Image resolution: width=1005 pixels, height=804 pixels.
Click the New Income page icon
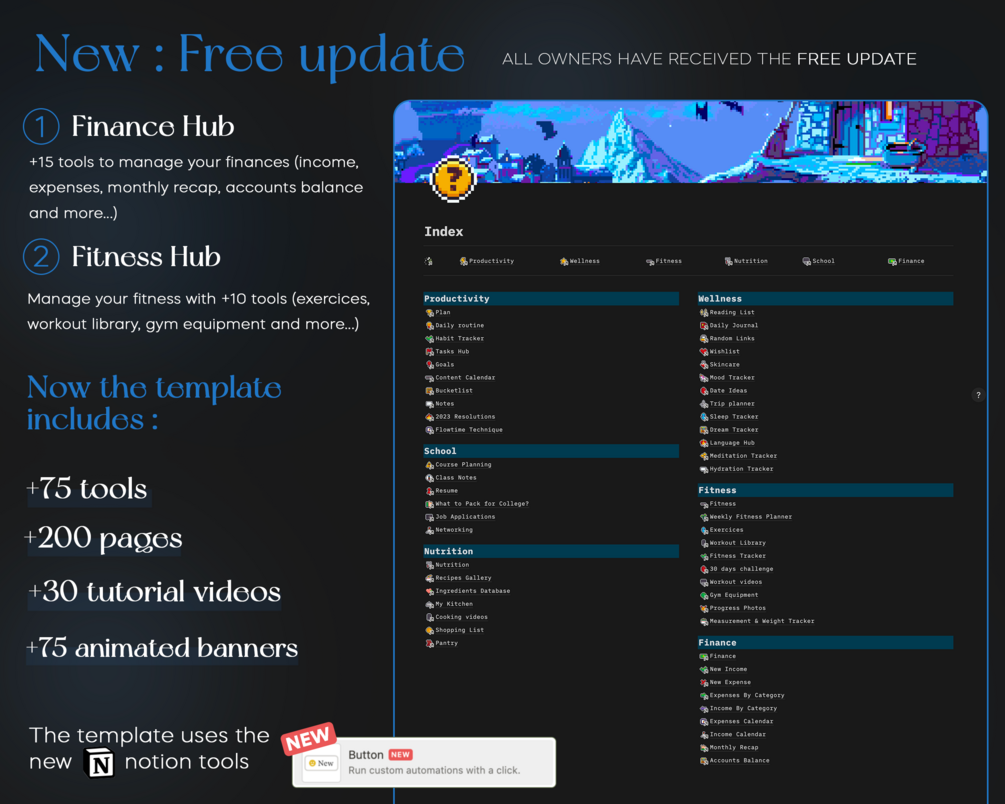tap(704, 669)
